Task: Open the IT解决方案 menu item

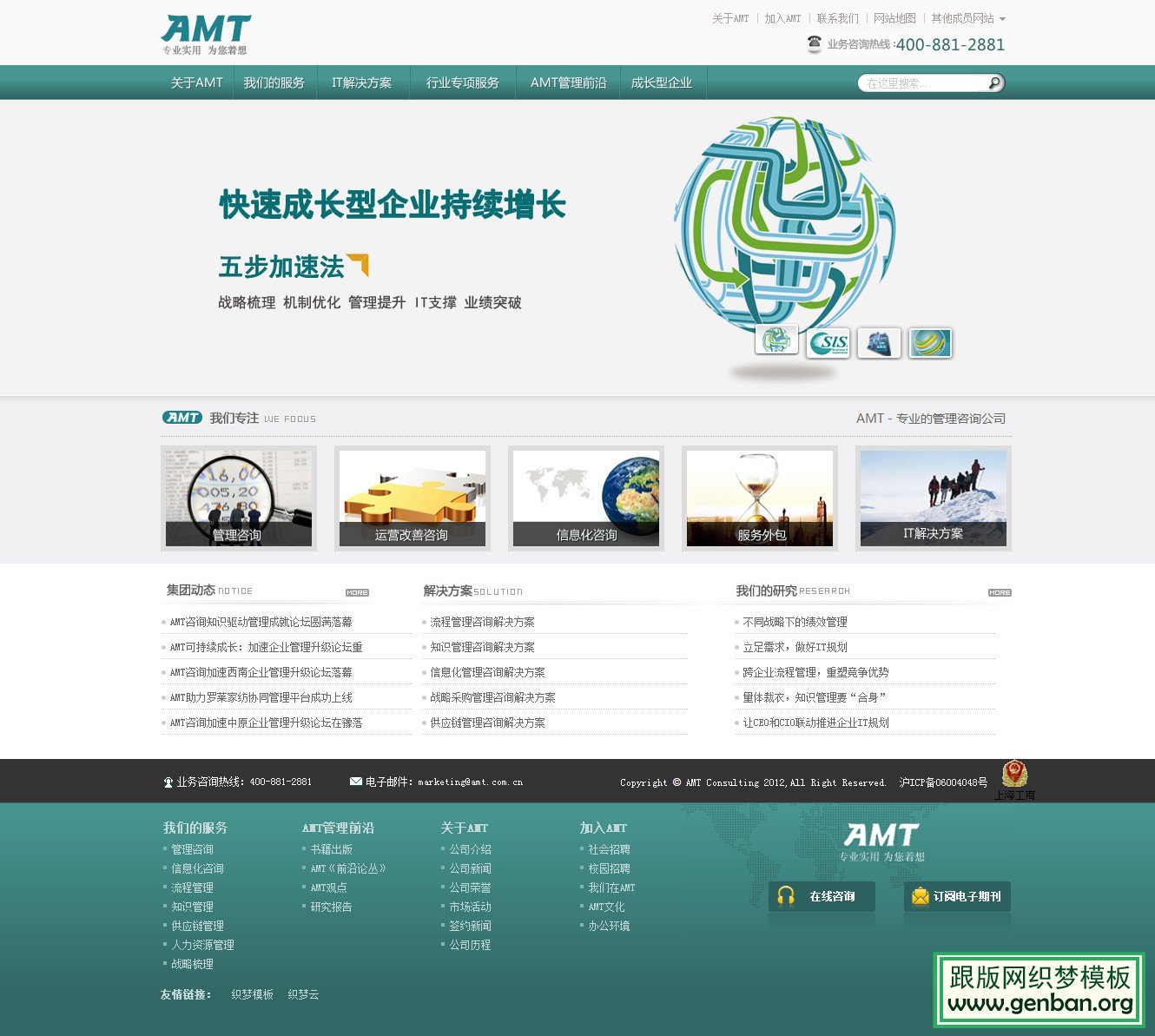Action: pyautogui.click(x=362, y=82)
